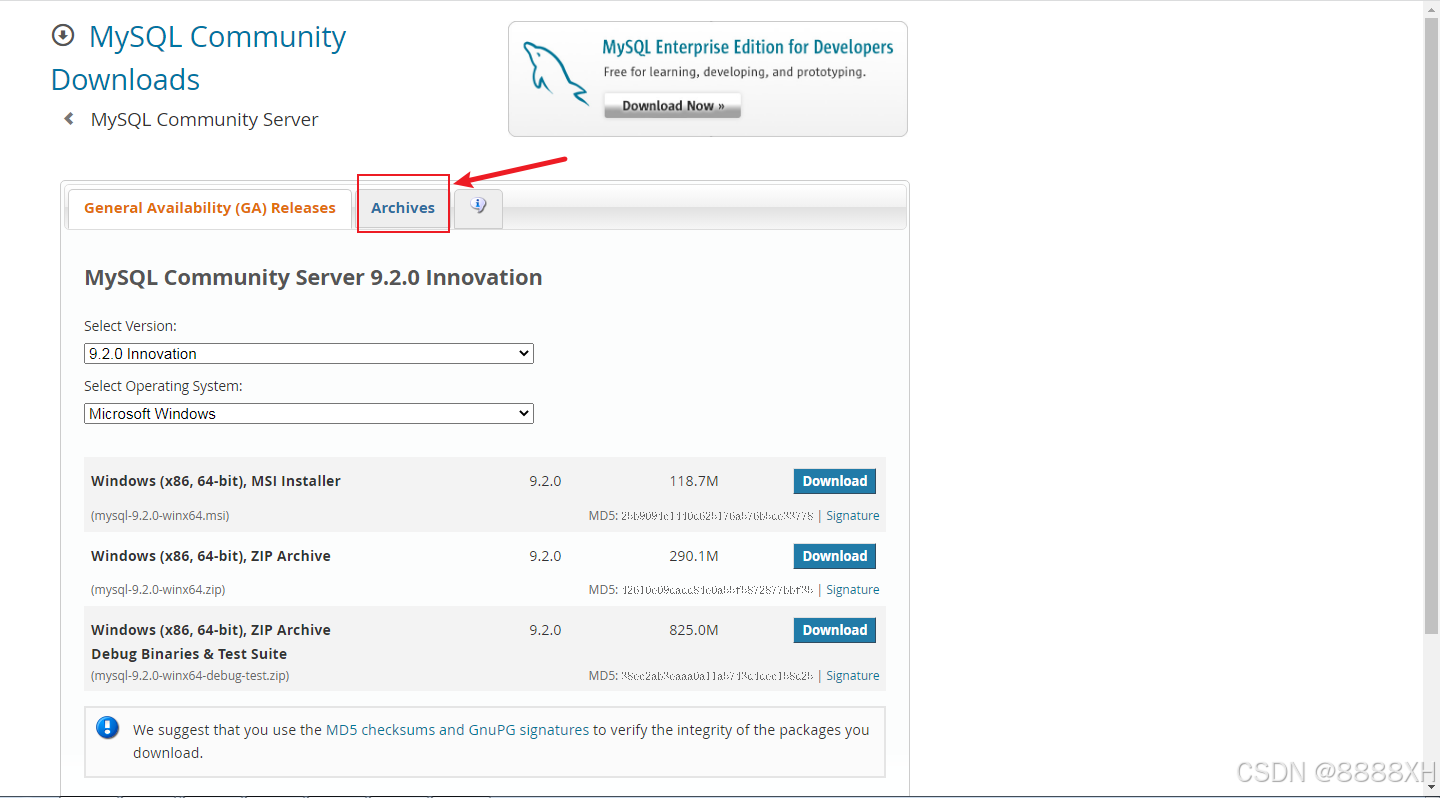Viewport: 1440px width, 798px height.
Task: Open Signature link for mysql-9.2.0-winx64.zip
Action: tap(853, 590)
